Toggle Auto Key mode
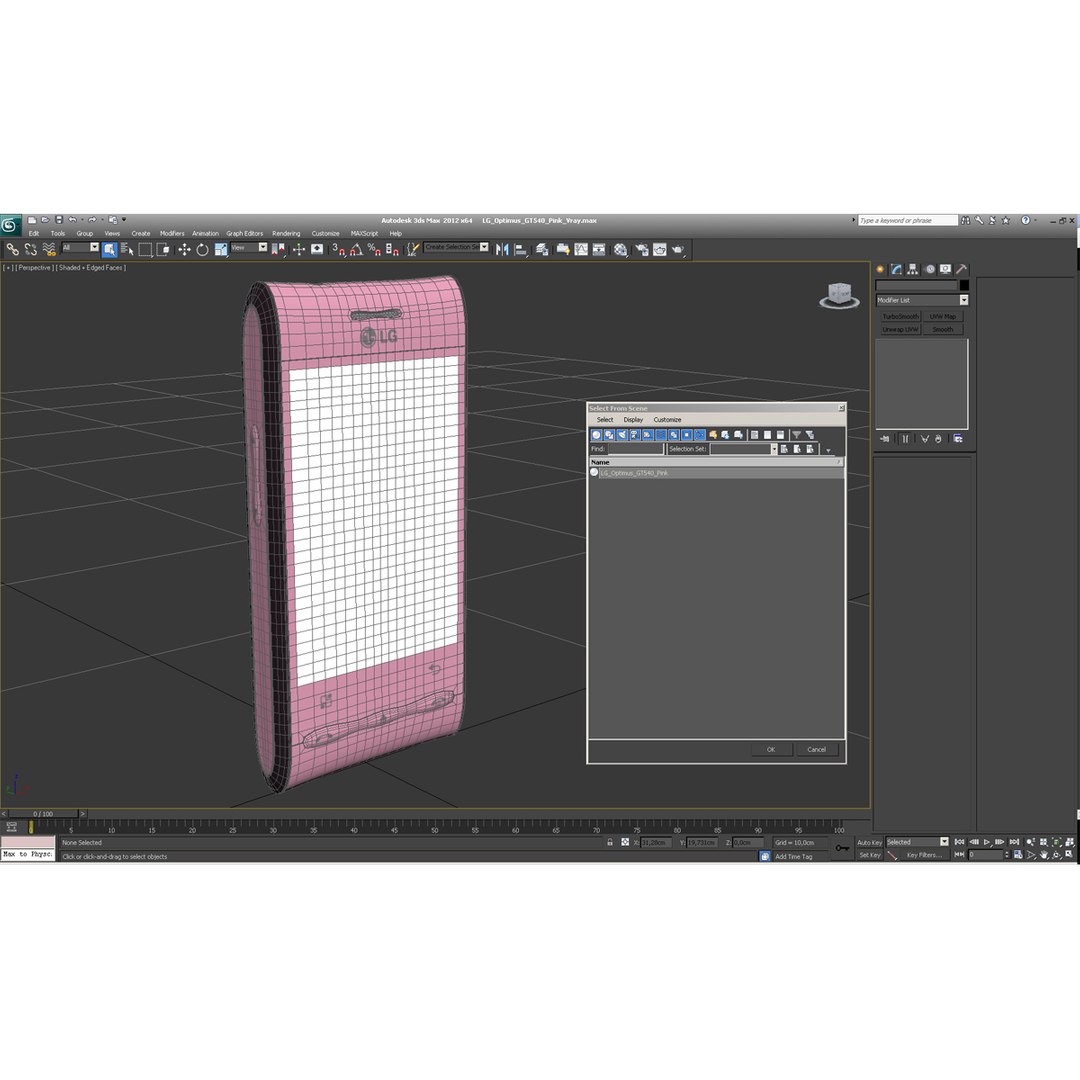 (869, 842)
